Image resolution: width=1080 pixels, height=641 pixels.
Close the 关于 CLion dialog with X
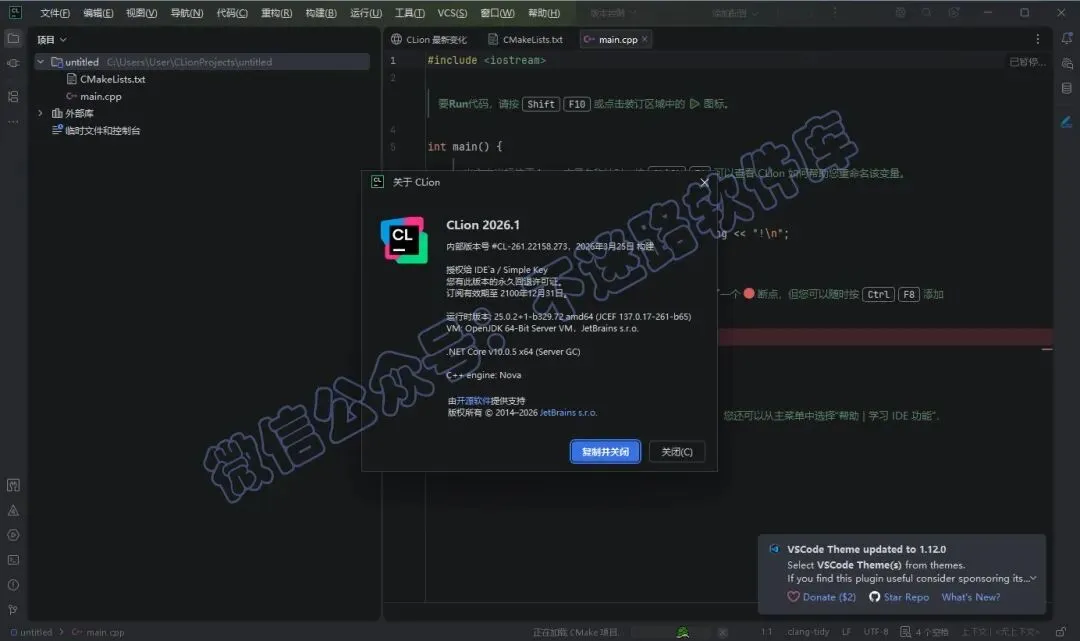coord(704,182)
